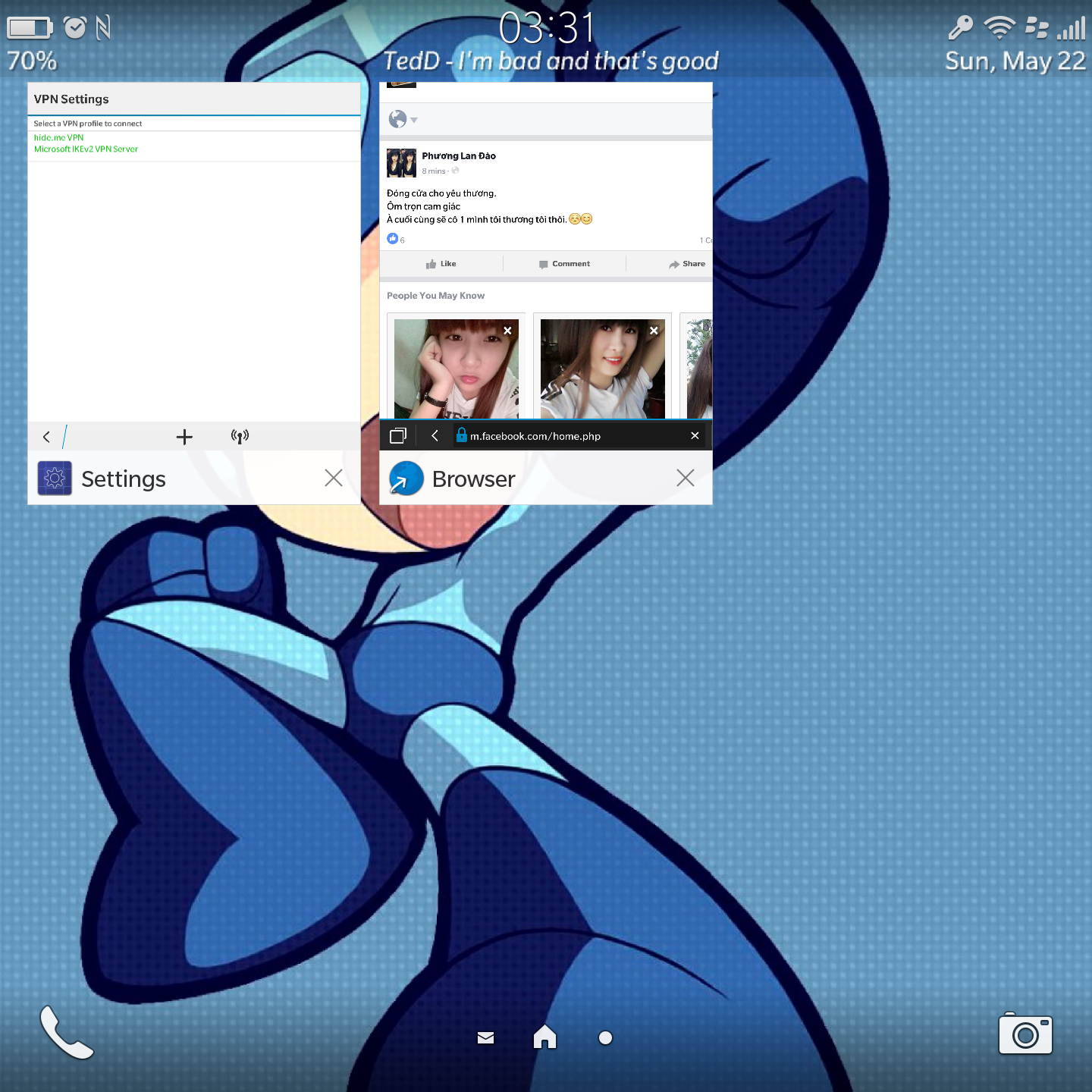This screenshot has width=1092, height=1092.
Task: View the post's like count reactions
Action: click(x=396, y=239)
